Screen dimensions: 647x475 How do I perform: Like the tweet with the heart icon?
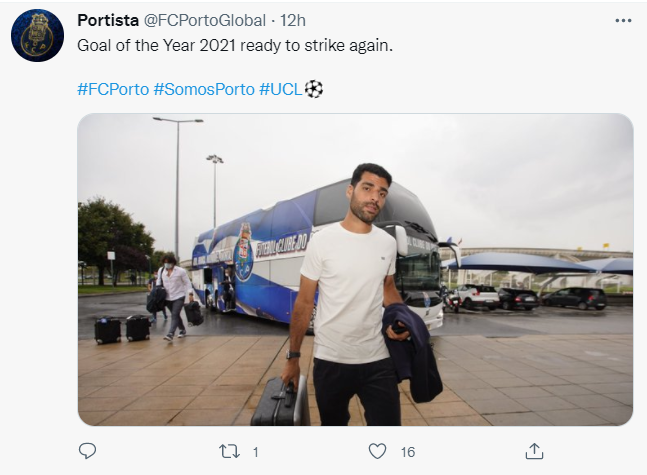click(377, 452)
